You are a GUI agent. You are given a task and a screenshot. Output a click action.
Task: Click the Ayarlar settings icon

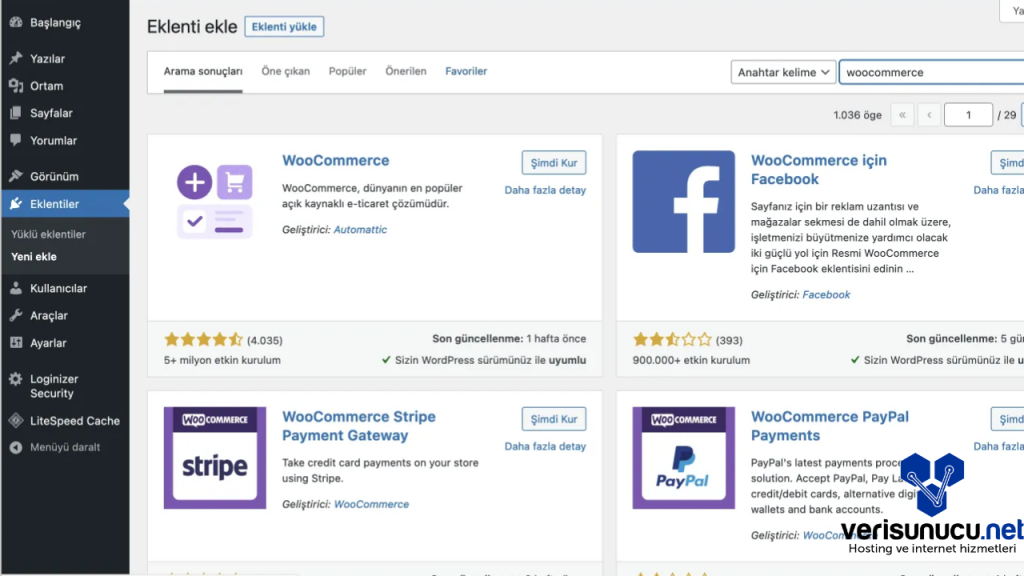click(16, 343)
